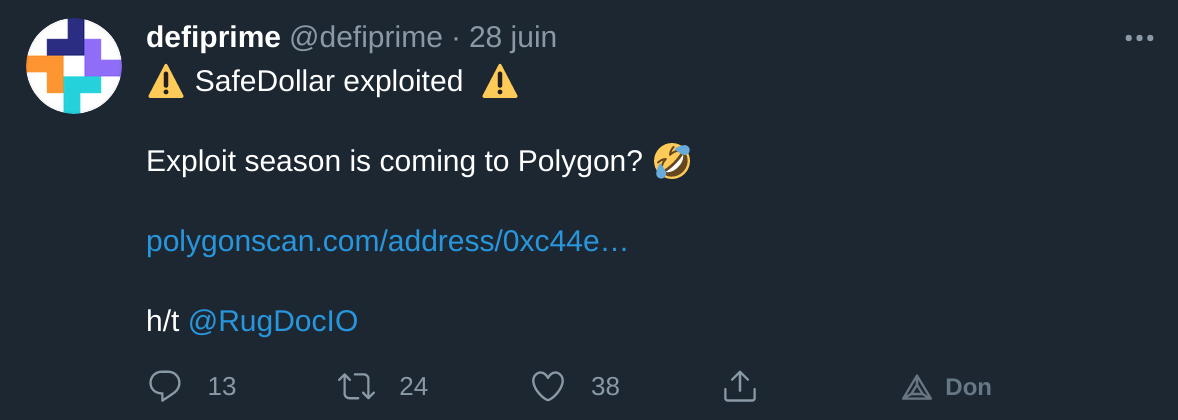Screen dimensions: 1178x420
Task: Open the polygonscan.com address link
Action: pyautogui.click(x=387, y=241)
